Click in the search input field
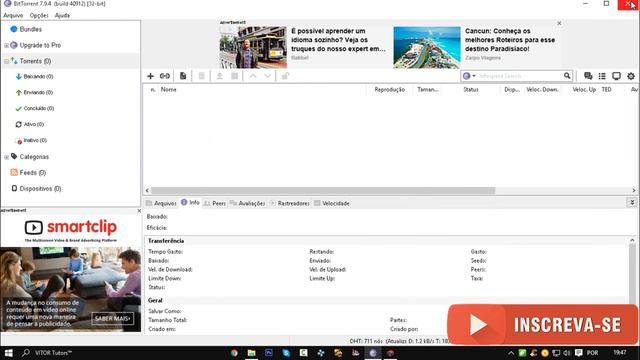640x360 pixels. [518, 76]
